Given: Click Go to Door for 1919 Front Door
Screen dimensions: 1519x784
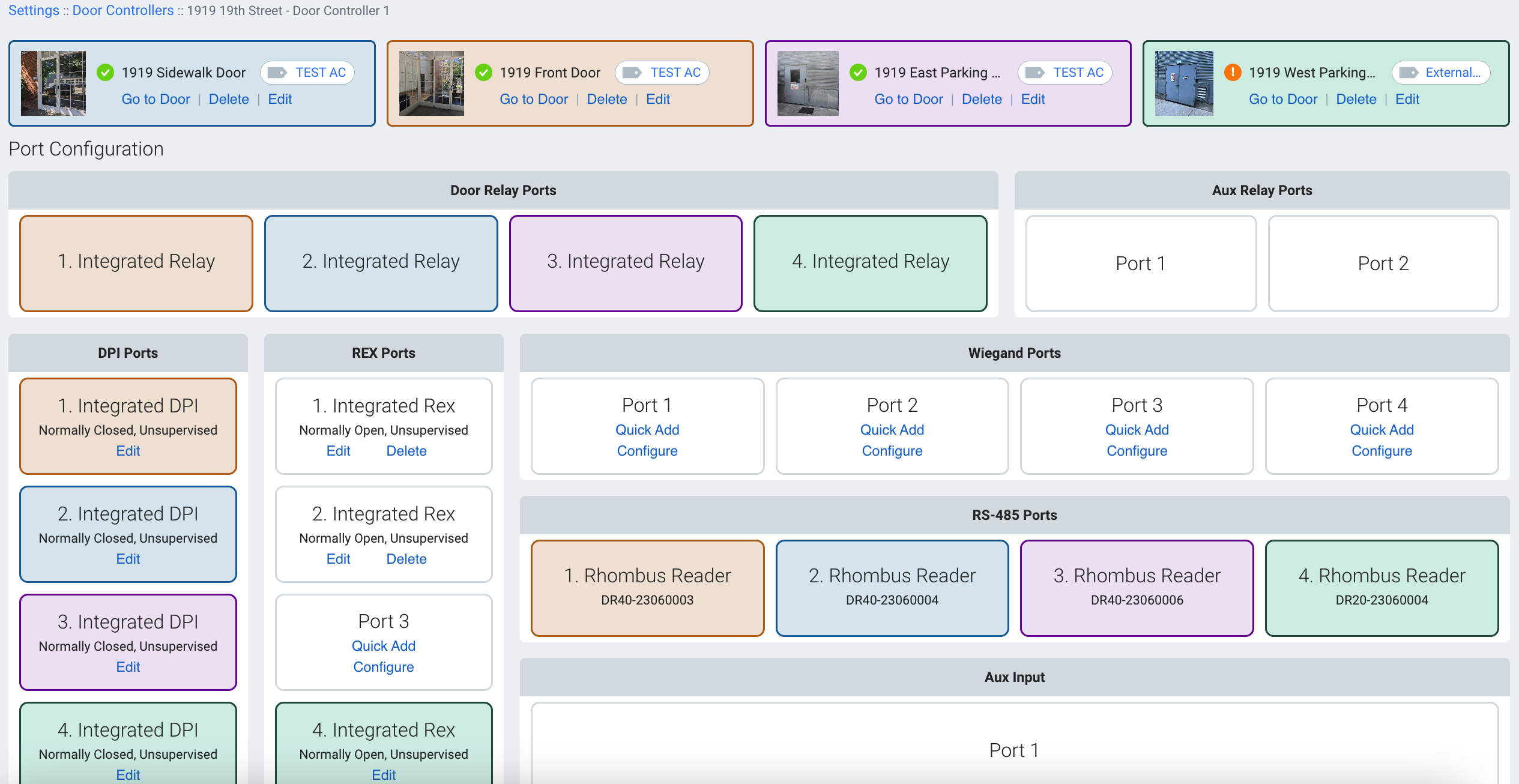Looking at the screenshot, I should point(533,99).
